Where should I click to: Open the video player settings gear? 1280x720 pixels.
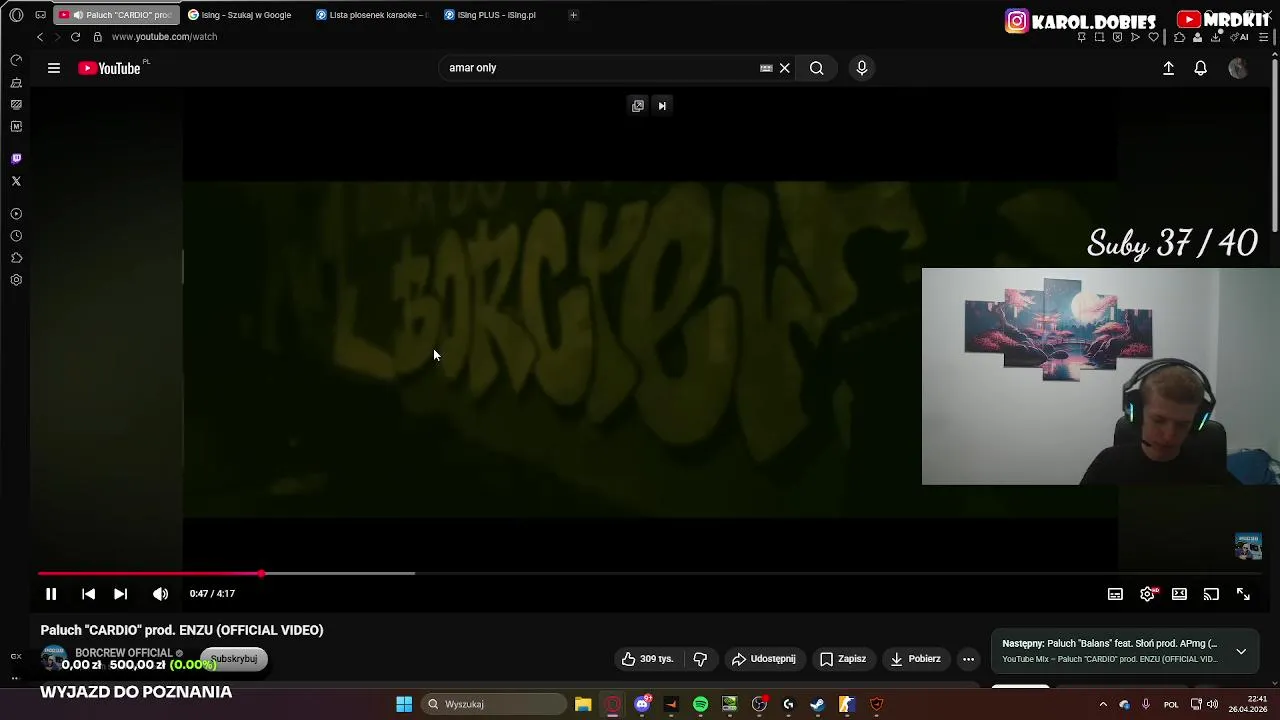pyautogui.click(x=1147, y=594)
